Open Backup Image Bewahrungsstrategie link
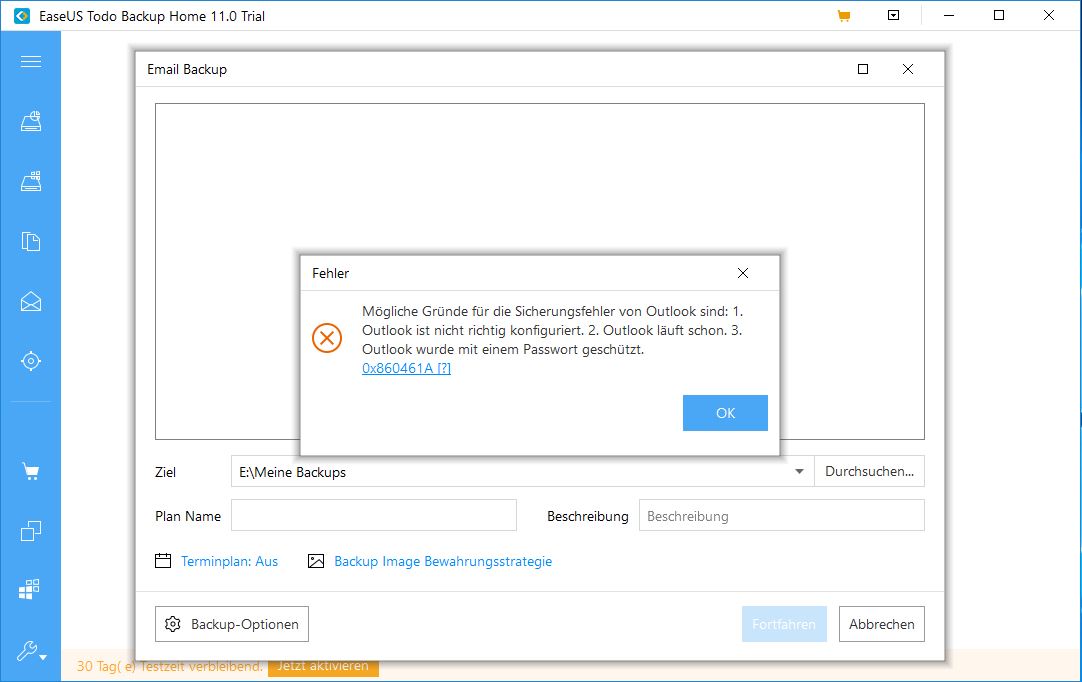The height and width of the screenshot is (682, 1082). (x=443, y=561)
